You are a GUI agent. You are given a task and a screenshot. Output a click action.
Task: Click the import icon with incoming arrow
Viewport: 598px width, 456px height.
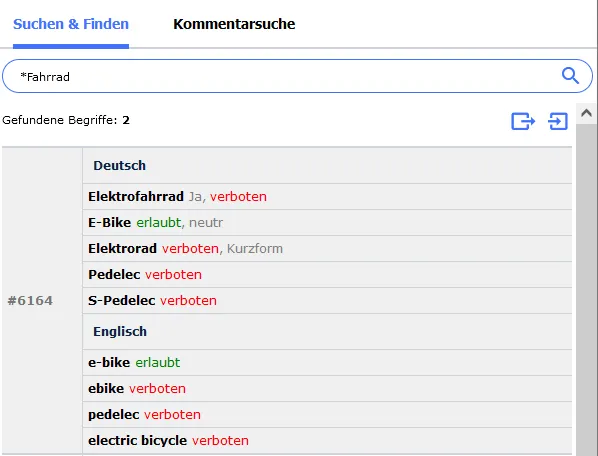coord(558,121)
